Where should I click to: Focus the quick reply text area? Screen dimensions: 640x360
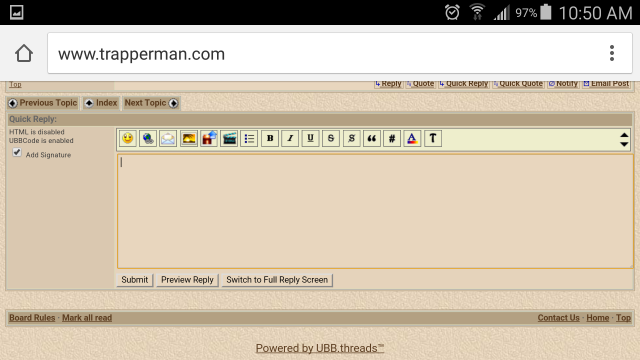375,211
